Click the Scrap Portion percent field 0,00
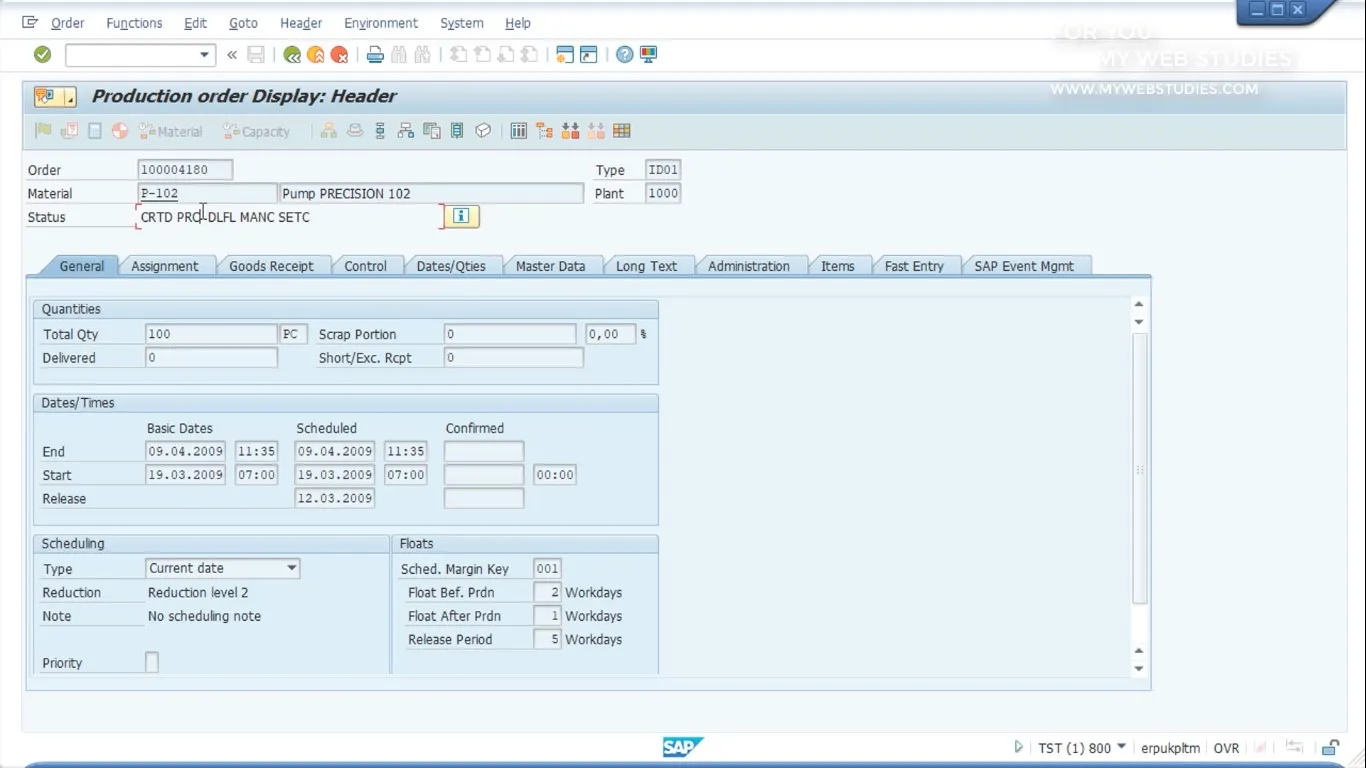The width and height of the screenshot is (1366, 768). (x=610, y=334)
